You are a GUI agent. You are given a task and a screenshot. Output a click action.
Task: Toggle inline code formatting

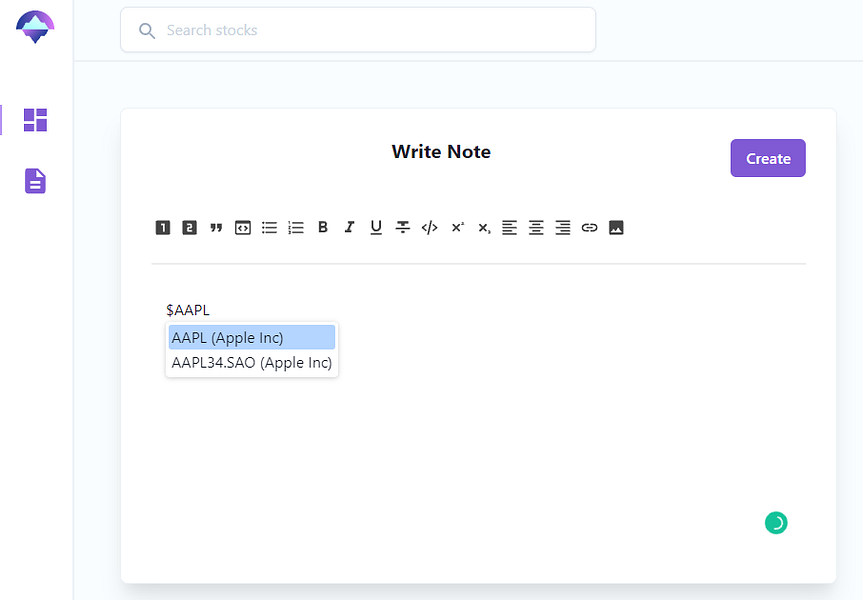pos(429,227)
